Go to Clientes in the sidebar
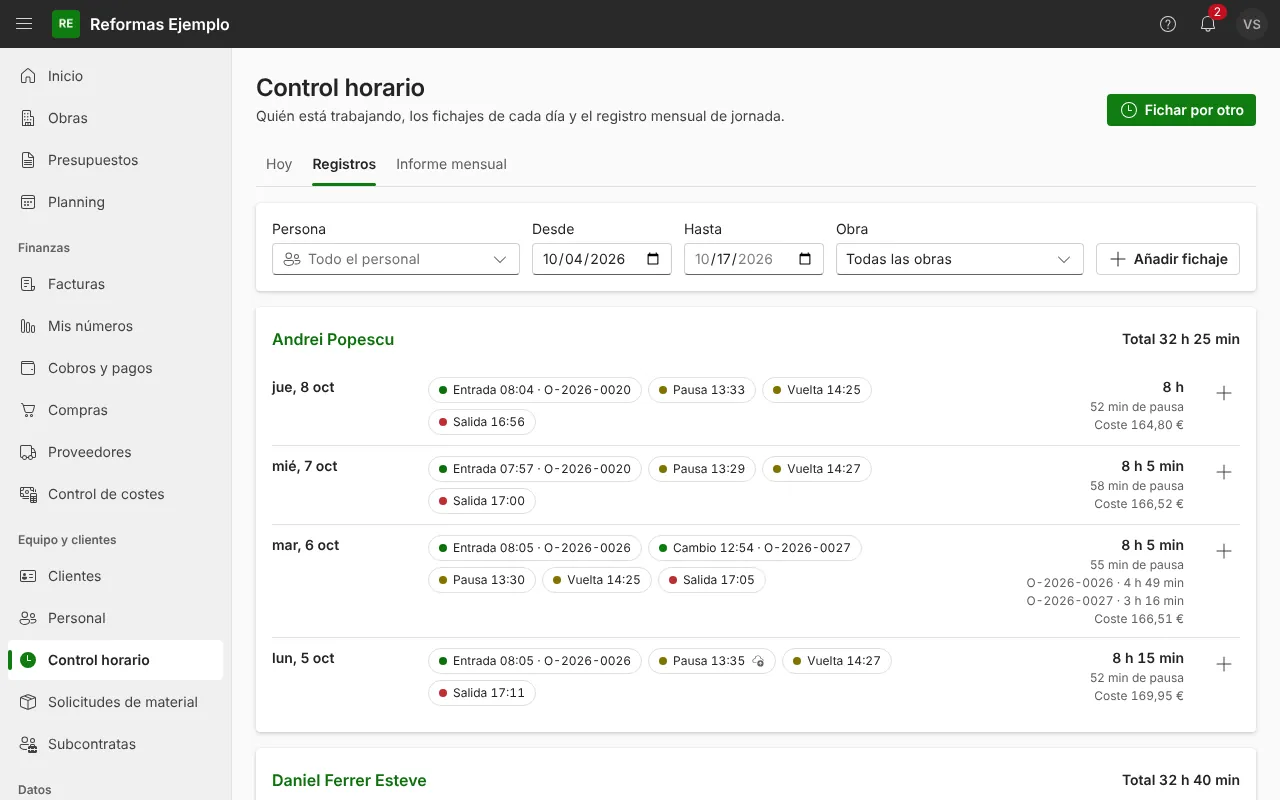This screenshot has width=1280, height=800. 116,576
